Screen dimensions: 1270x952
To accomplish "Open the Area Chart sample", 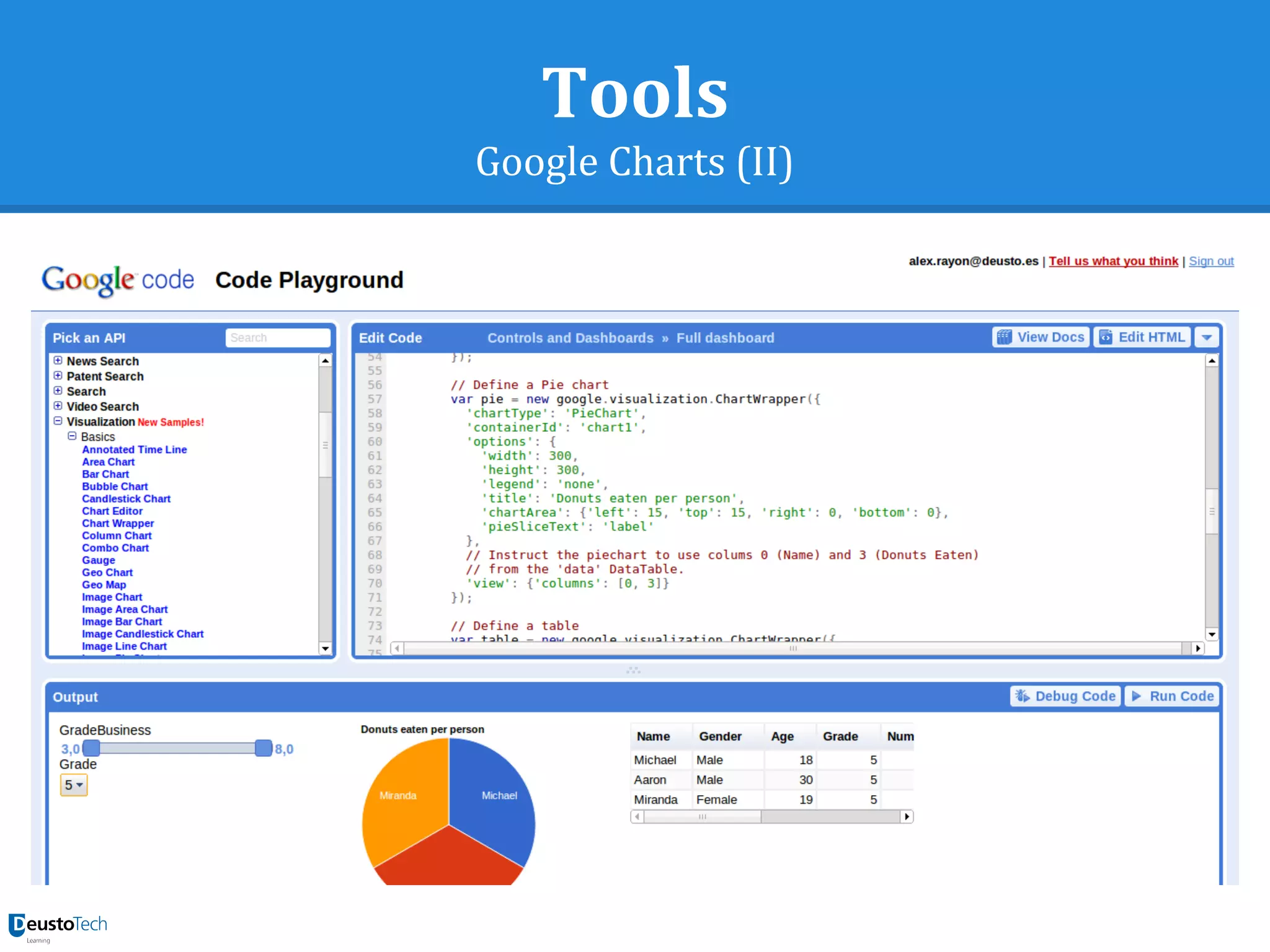I will [x=109, y=462].
